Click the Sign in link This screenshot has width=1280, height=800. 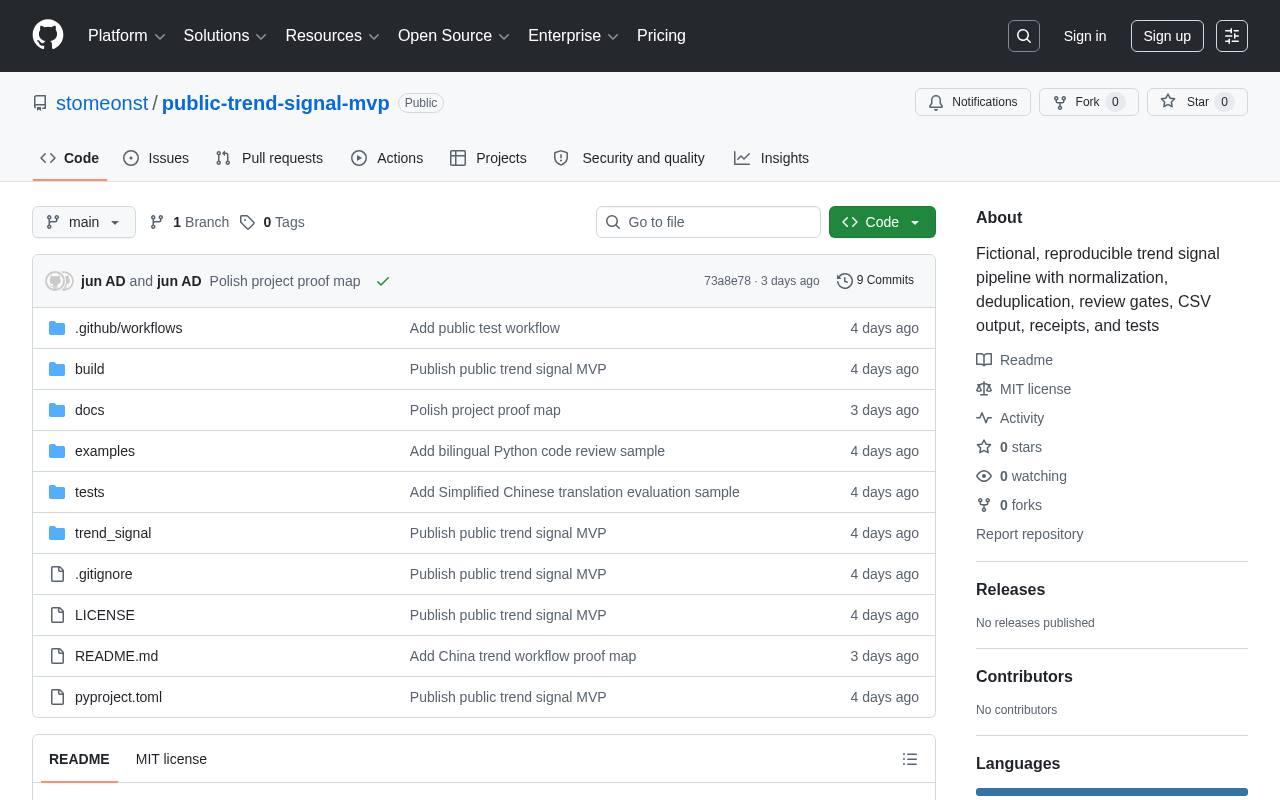1085,36
